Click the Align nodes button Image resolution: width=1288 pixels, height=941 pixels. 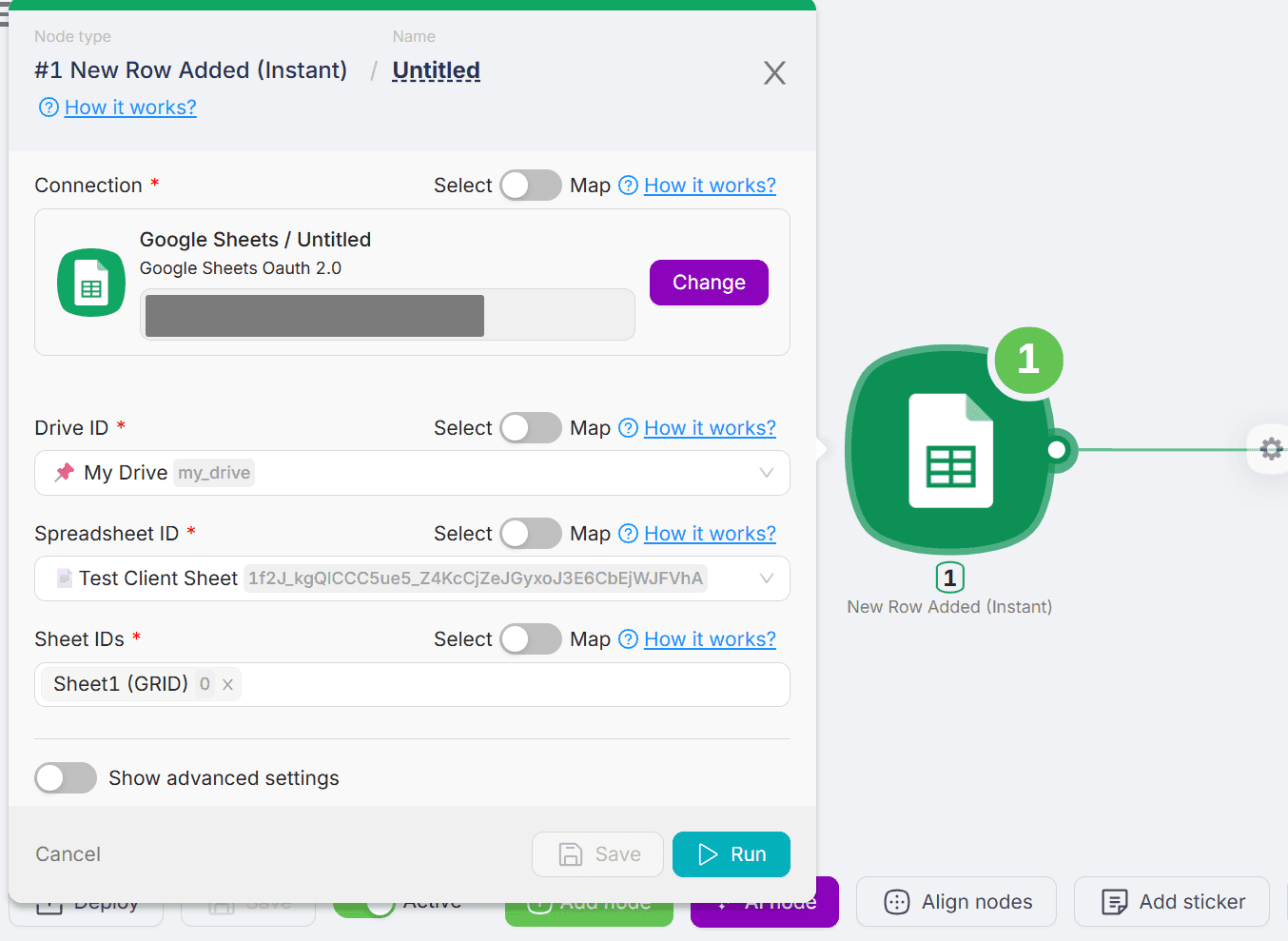pyautogui.click(x=956, y=902)
